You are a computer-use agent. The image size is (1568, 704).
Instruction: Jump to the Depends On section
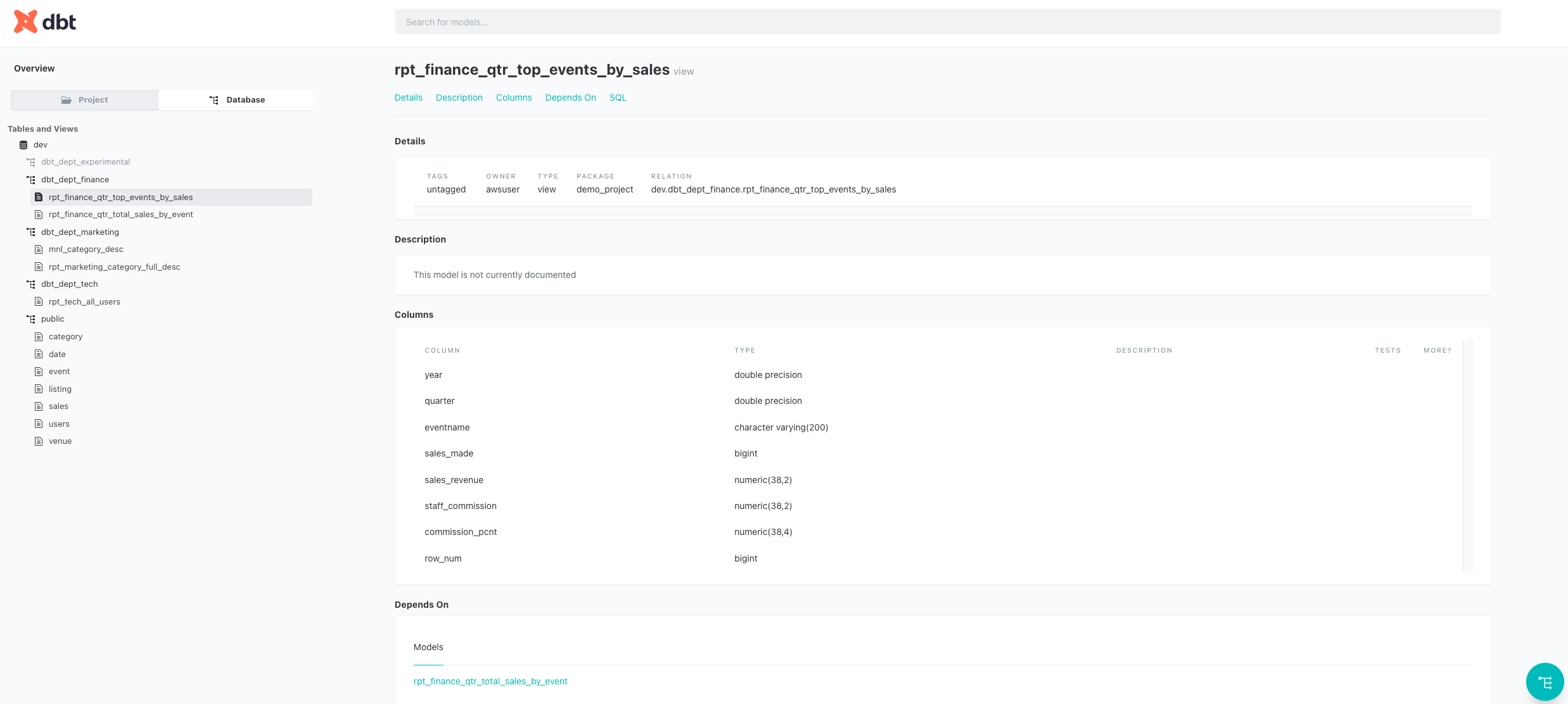[x=570, y=97]
